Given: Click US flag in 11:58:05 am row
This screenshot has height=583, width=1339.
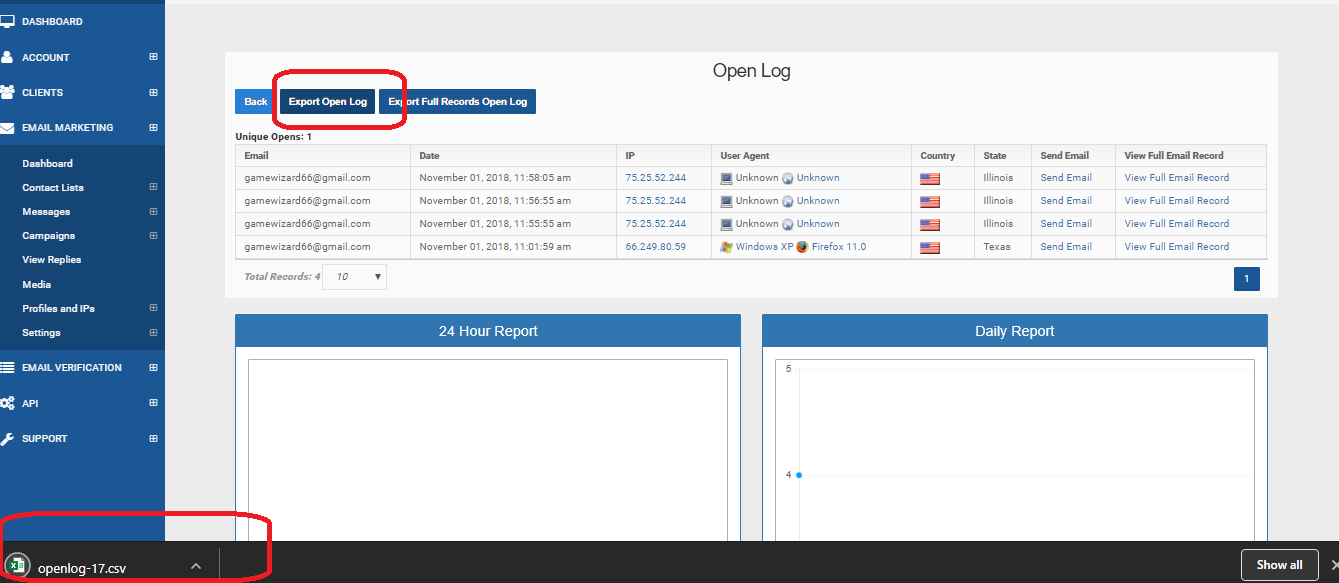Looking at the screenshot, I should click(x=930, y=179).
